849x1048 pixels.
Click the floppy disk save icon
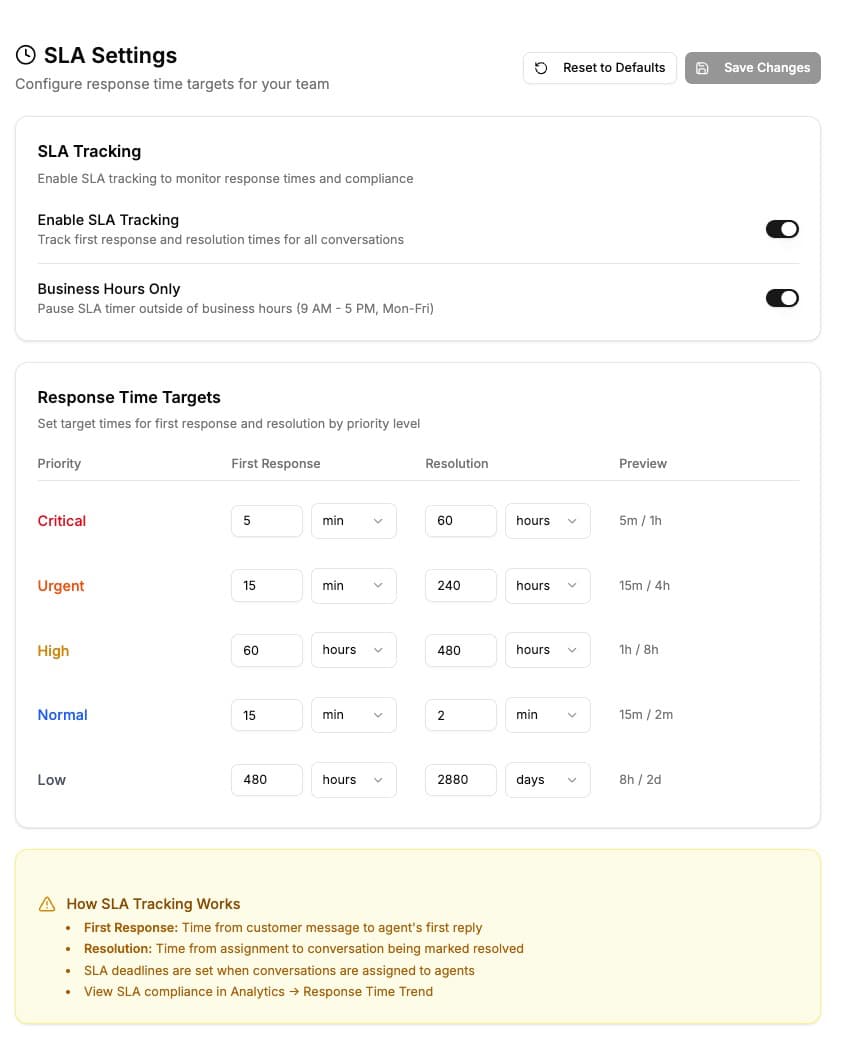coord(702,68)
